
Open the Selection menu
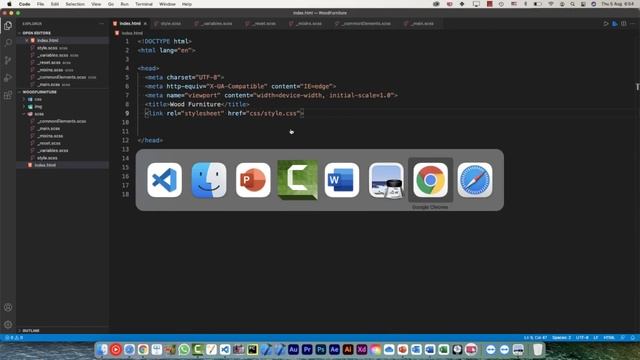tap(75, 4)
